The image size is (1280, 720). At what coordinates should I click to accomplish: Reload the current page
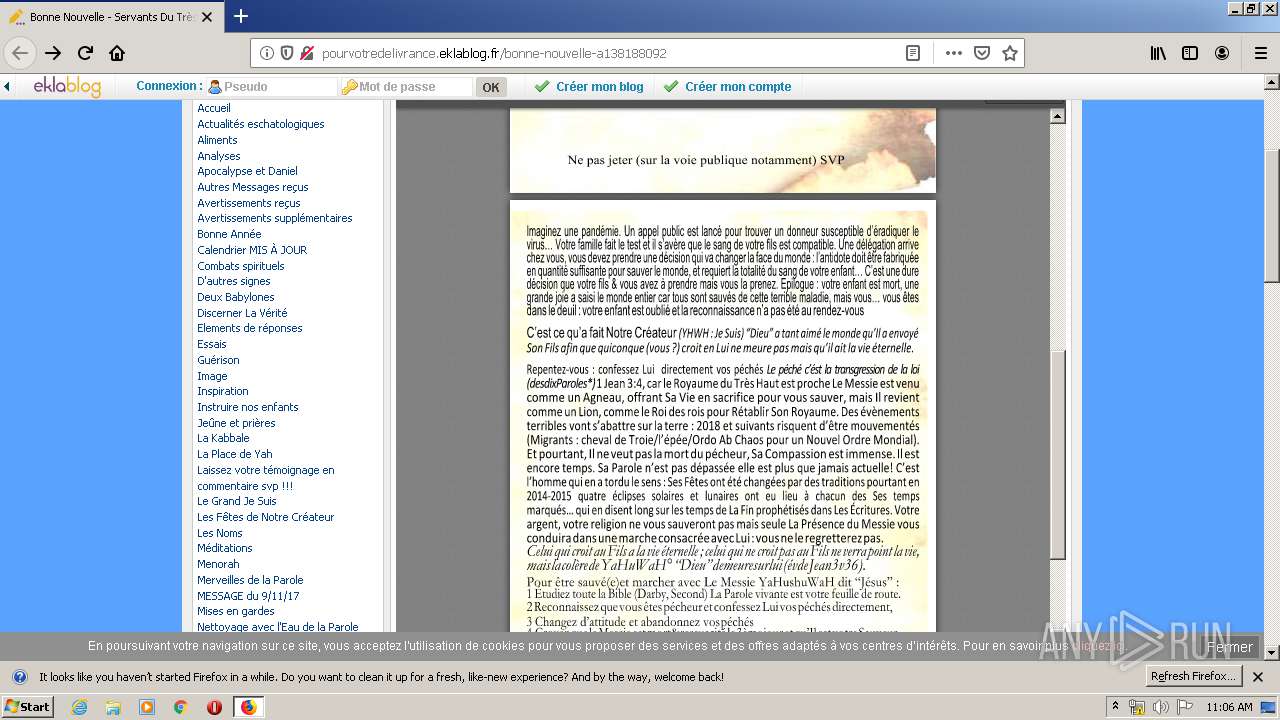coord(85,53)
